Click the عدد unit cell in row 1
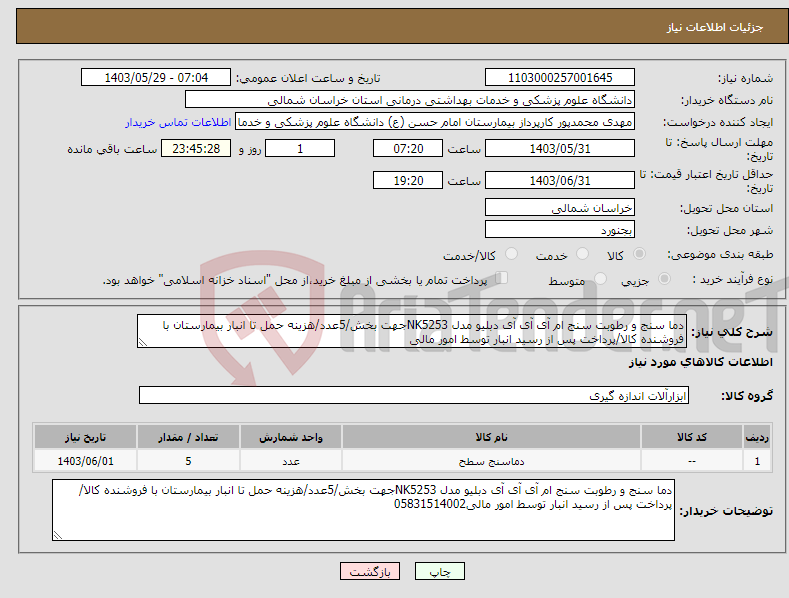This screenshot has height=598, width=789. point(291,461)
